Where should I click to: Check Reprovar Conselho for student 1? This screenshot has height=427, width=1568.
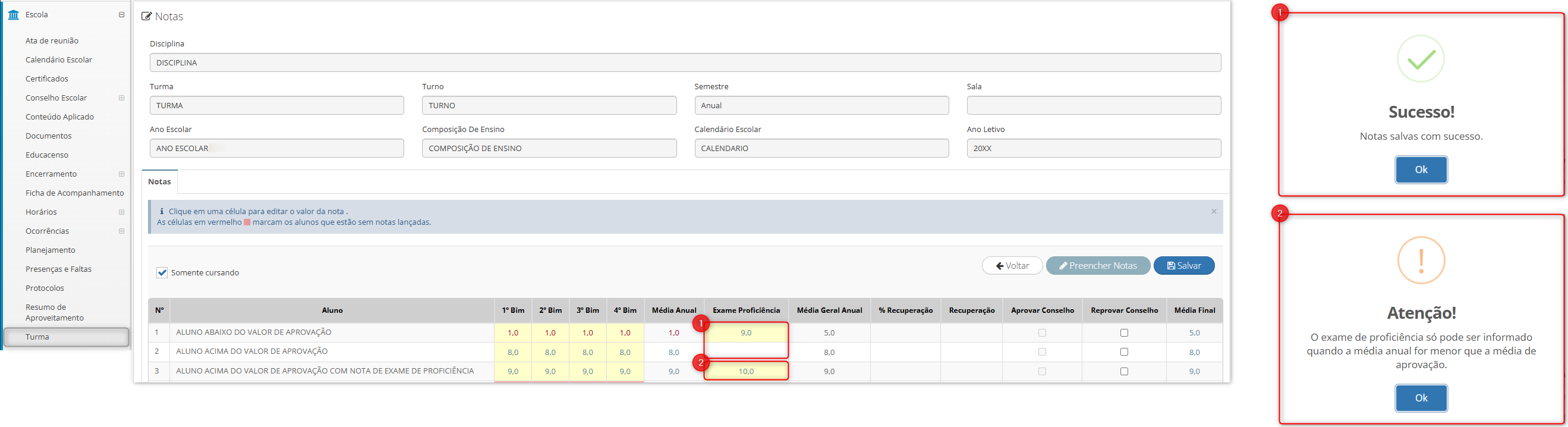[1124, 333]
